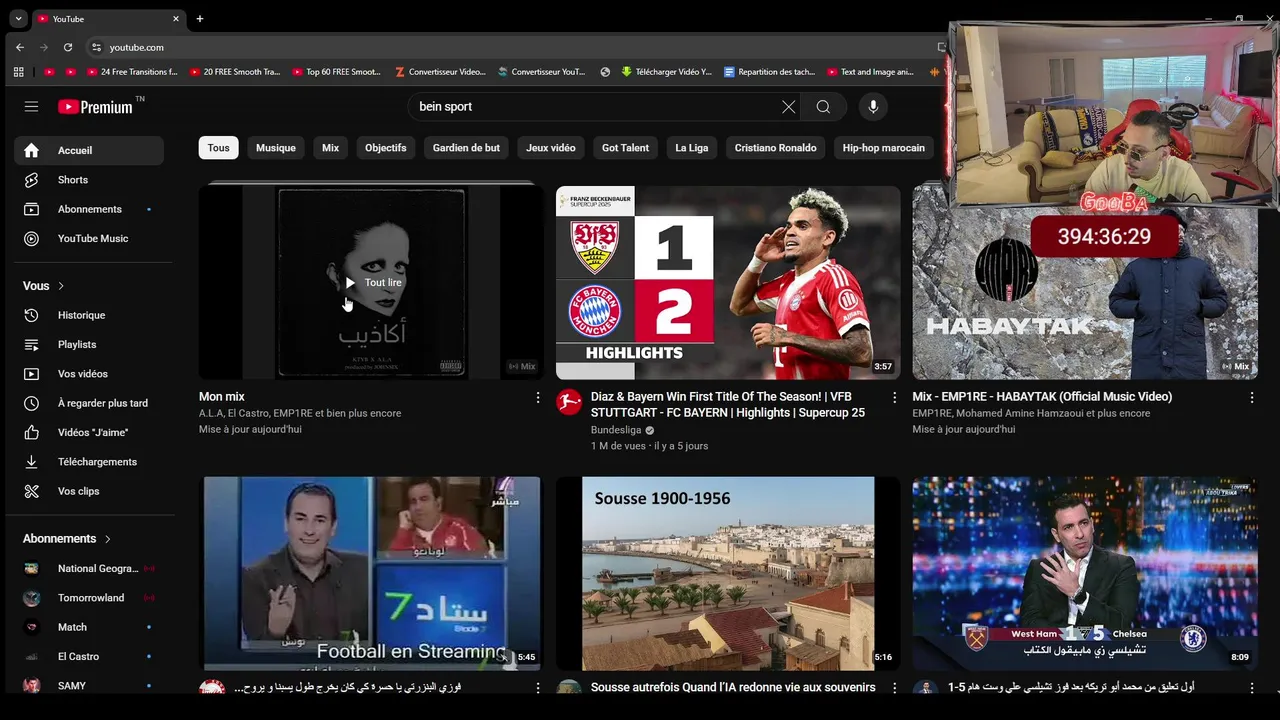Open options menu for Mon mix
Viewport: 1280px width, 720px height.
538,398
